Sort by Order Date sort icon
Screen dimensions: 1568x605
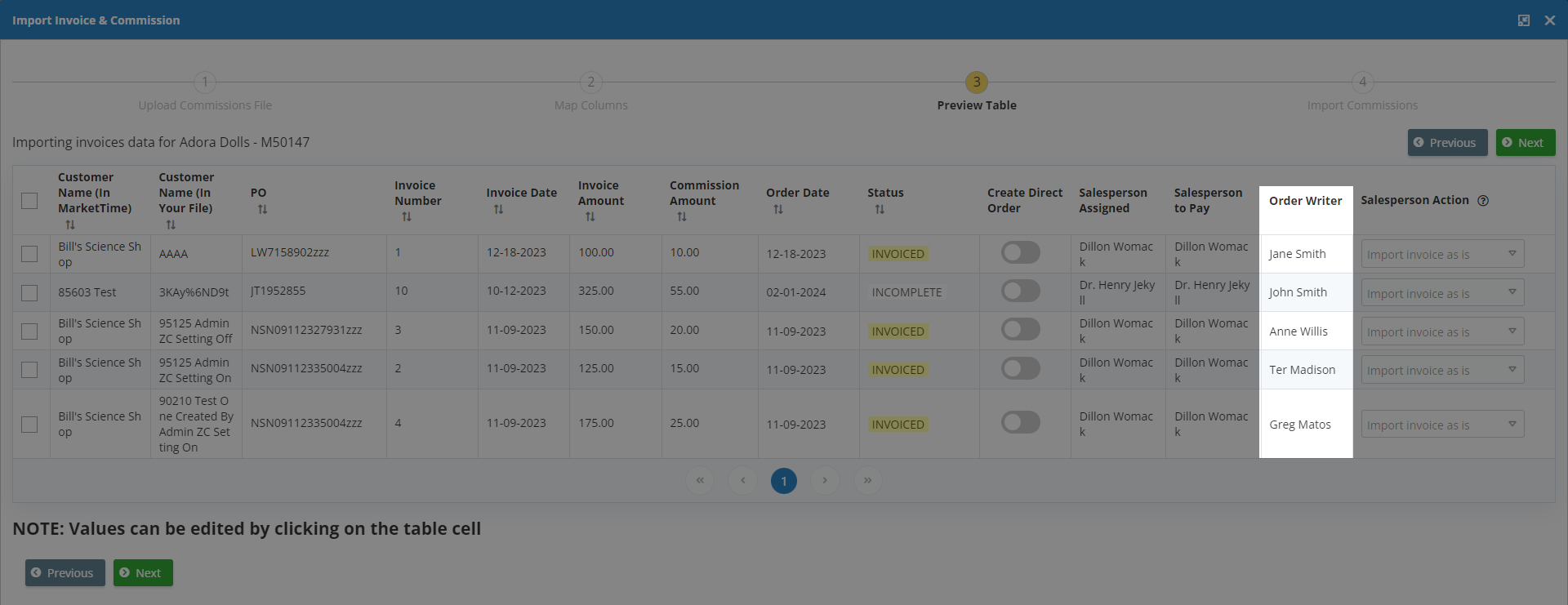pyautogui.click(x=778, y=210)
